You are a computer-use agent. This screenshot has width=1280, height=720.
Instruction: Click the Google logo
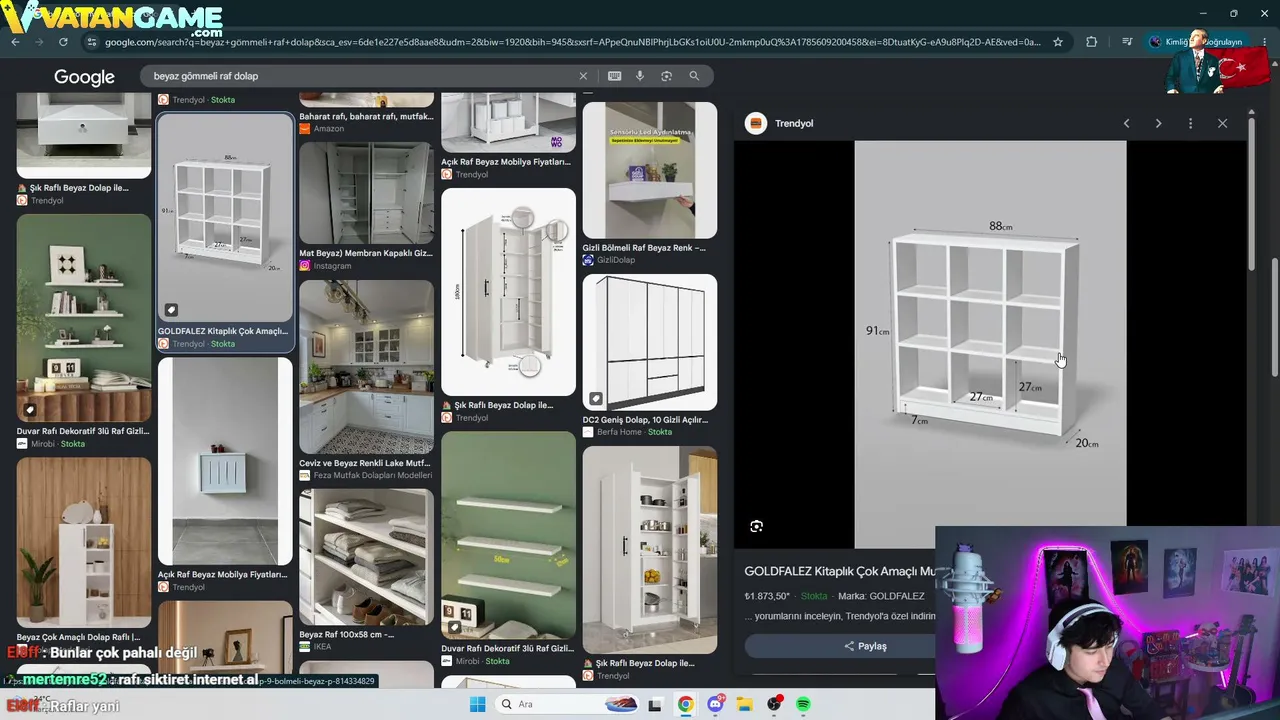pyautogui.click(x=84, y=77)
